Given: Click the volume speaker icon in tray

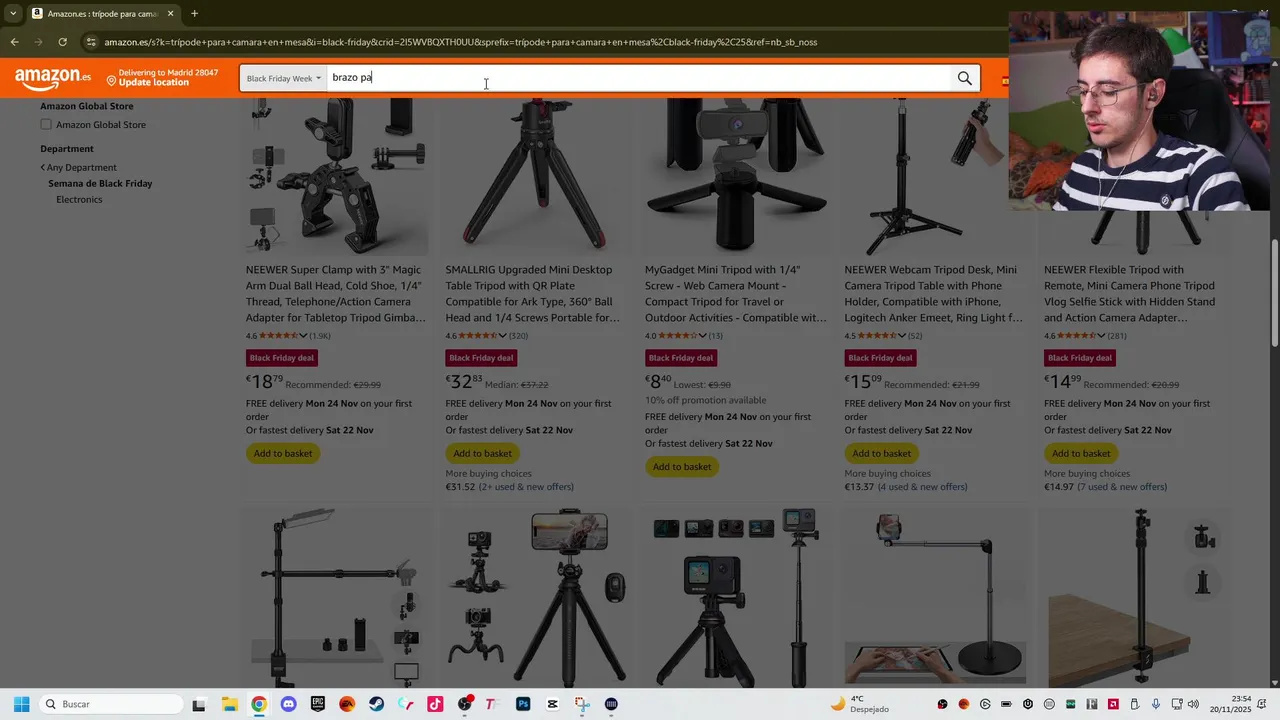Looking at the screenshot, I should click(1193, 704).
